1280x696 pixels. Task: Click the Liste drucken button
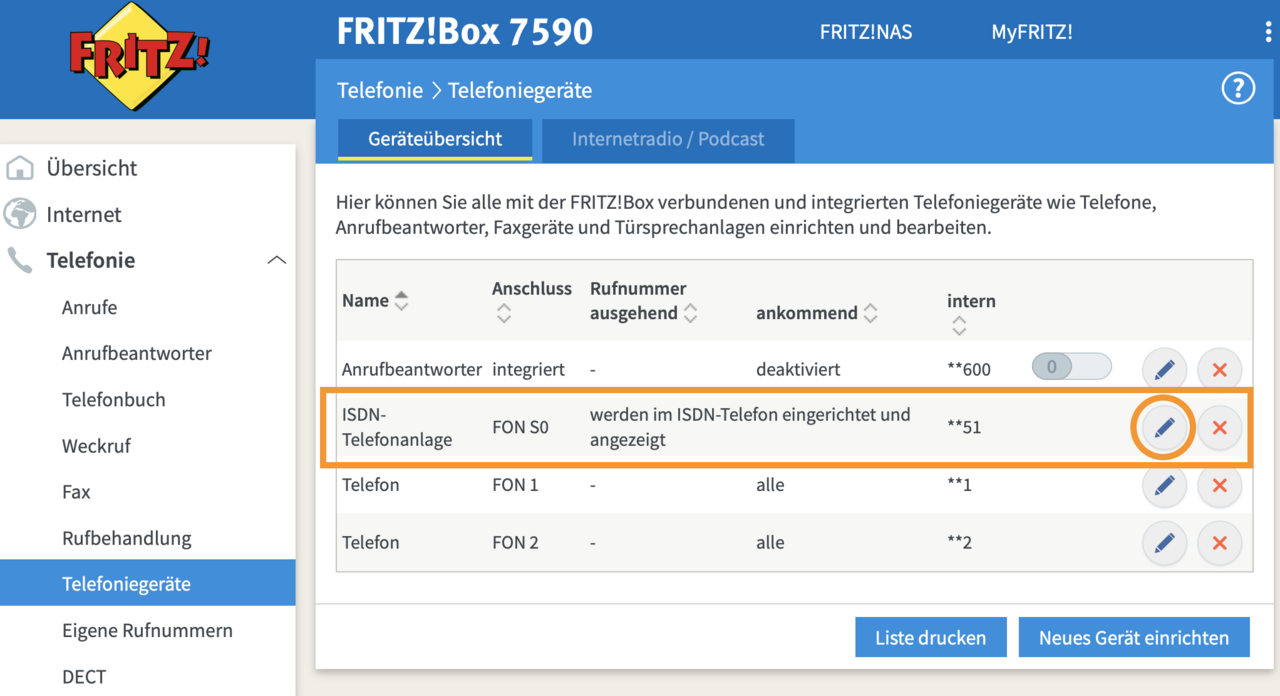coord(930,637)
